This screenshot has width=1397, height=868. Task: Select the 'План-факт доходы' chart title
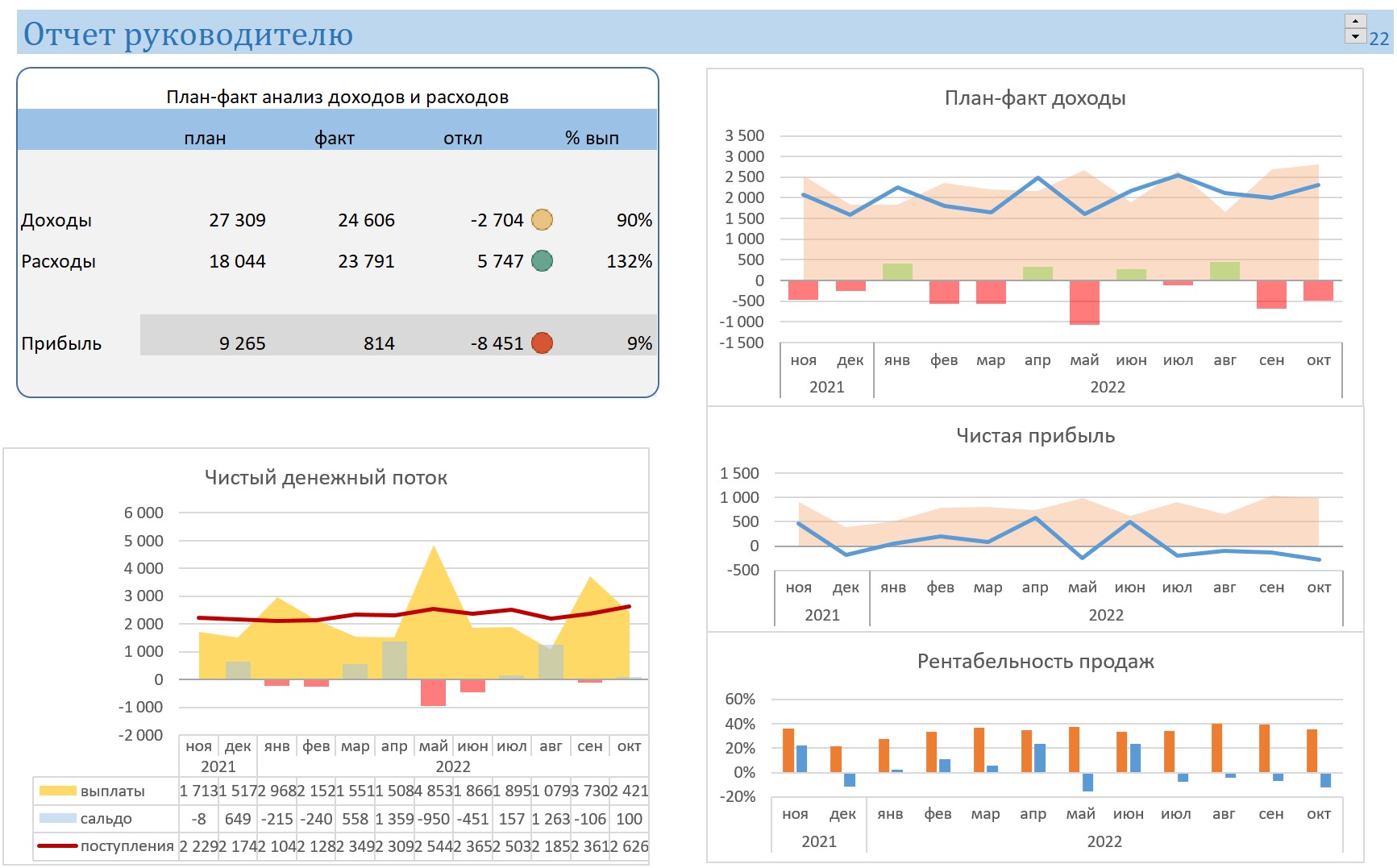coord(1034,98)
